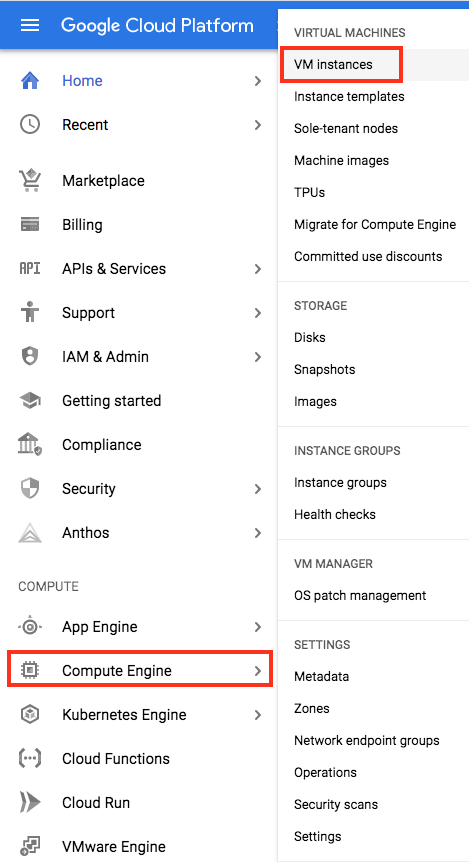Click the Cloud Functions brackets icon
Screen dimensions: 469x862
[x=30, y=758]
